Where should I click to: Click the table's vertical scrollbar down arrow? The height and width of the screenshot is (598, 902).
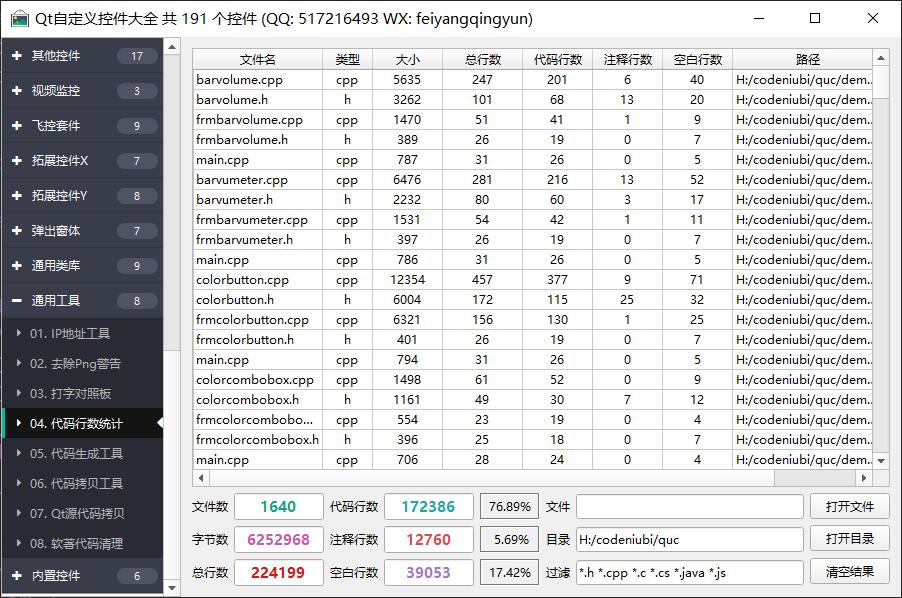(x=881, y=461)
